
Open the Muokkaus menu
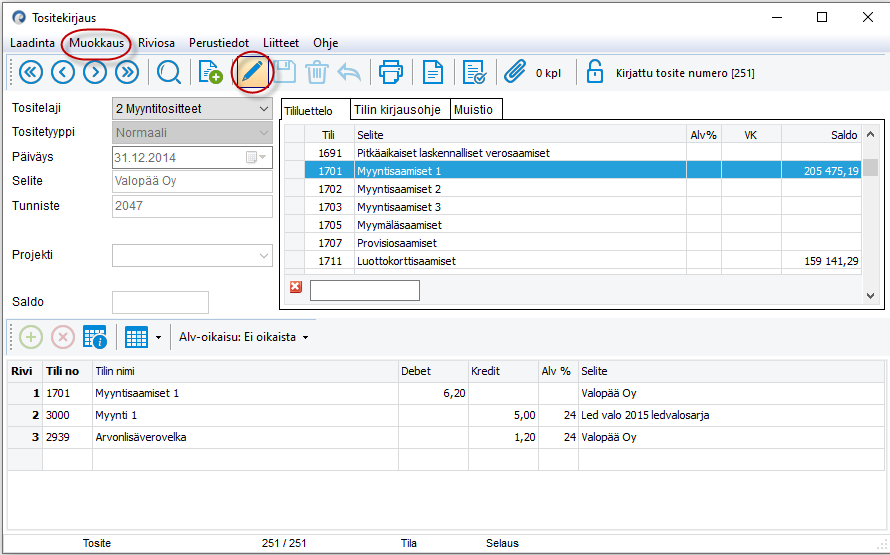tap(96, 43)
